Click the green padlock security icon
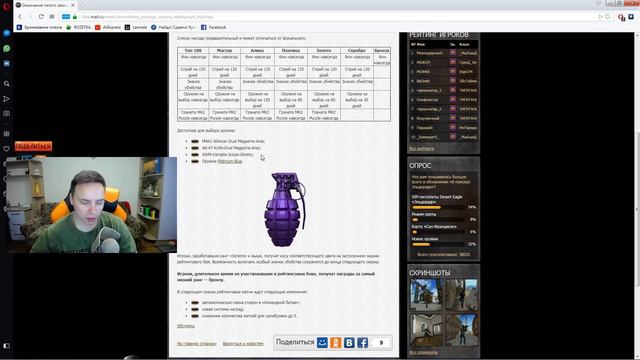 (75, 17)
